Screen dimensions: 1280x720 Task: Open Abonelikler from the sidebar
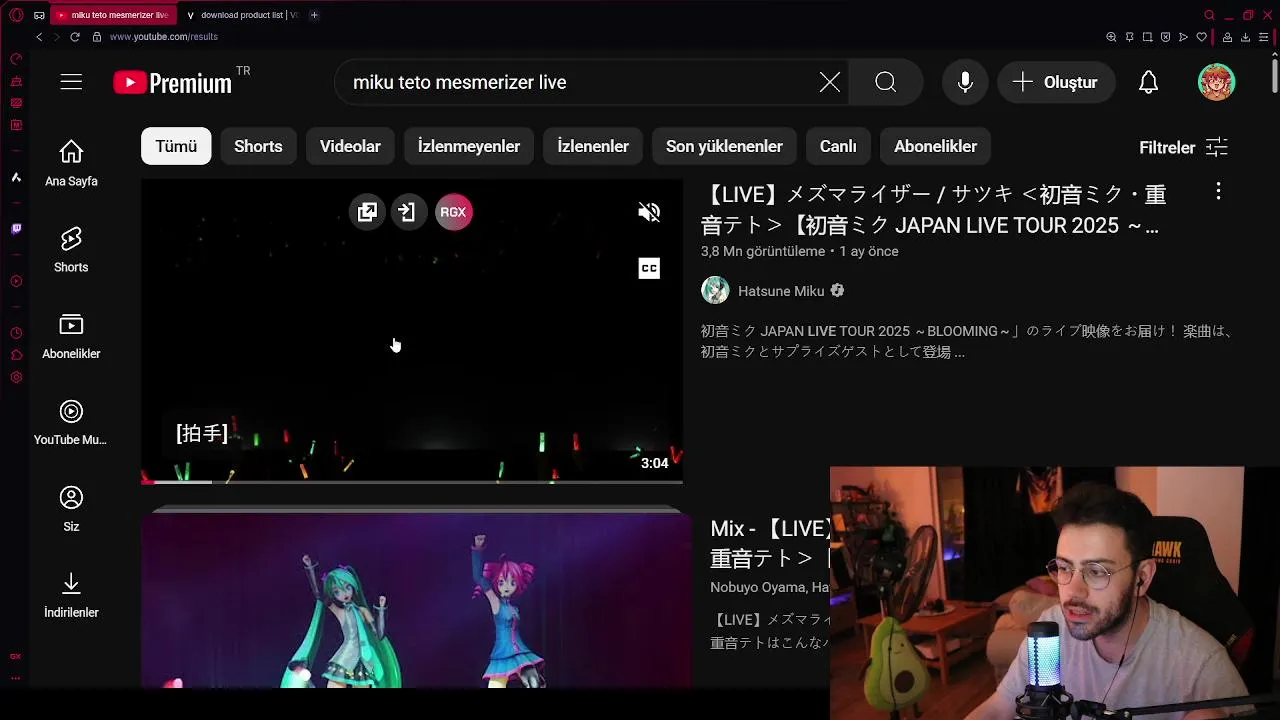71,336
